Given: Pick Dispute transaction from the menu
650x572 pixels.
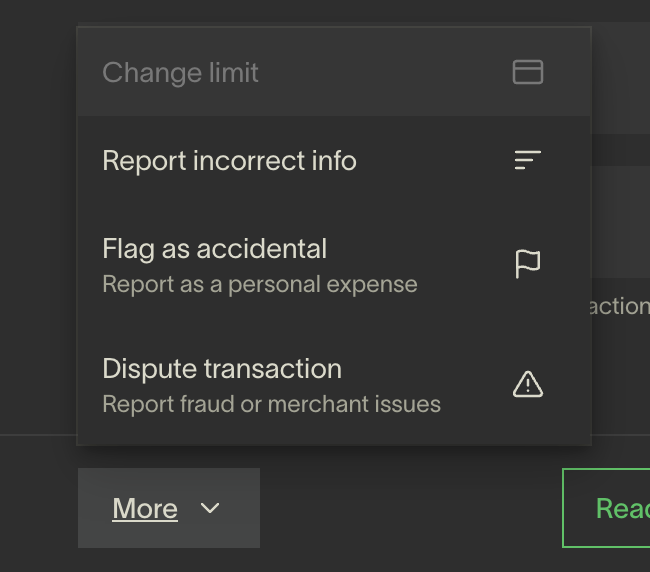Looking at the screenshot, I should pos(222,368).
